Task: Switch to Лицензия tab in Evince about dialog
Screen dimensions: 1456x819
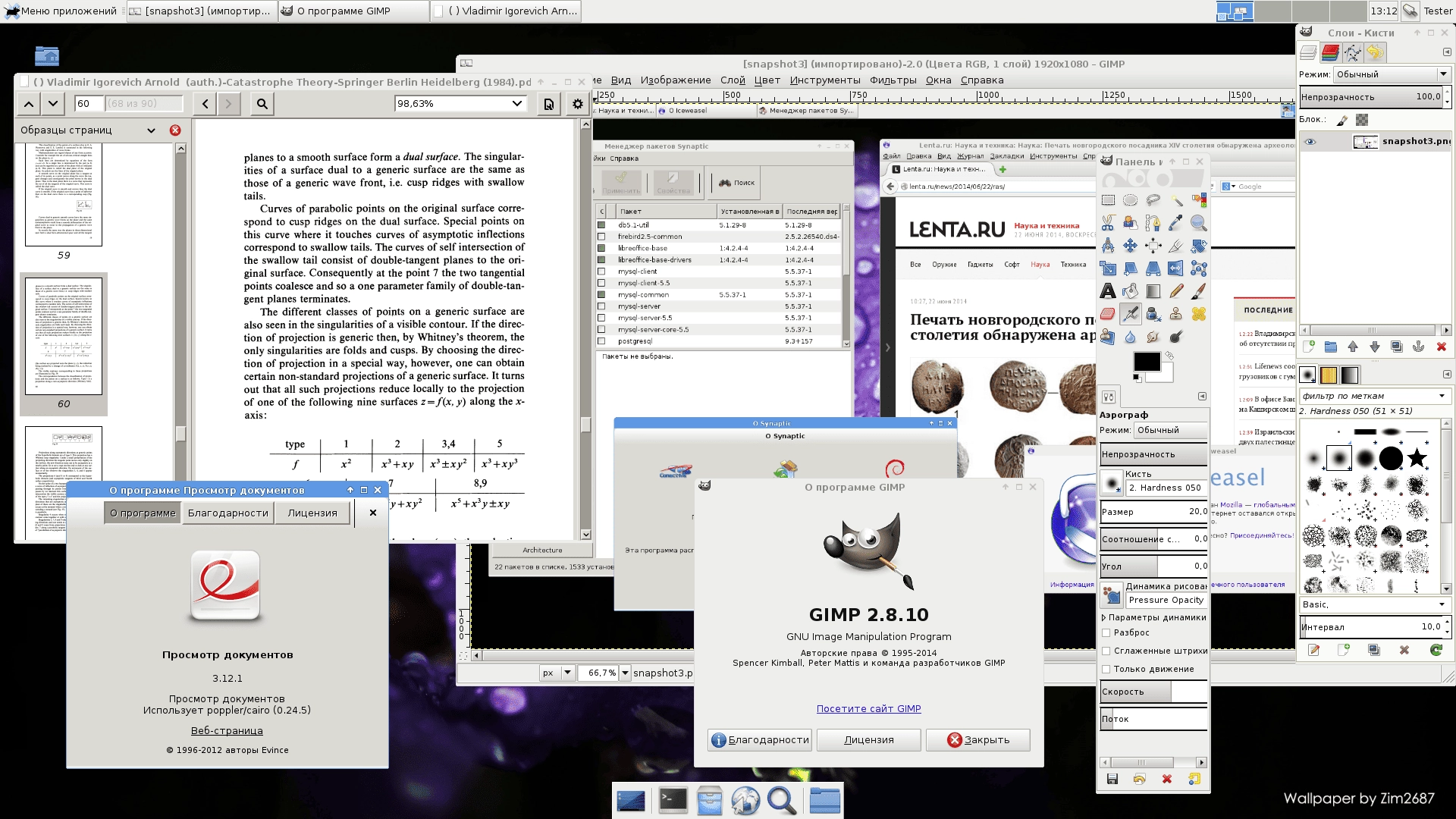Action: click(312, 513)
